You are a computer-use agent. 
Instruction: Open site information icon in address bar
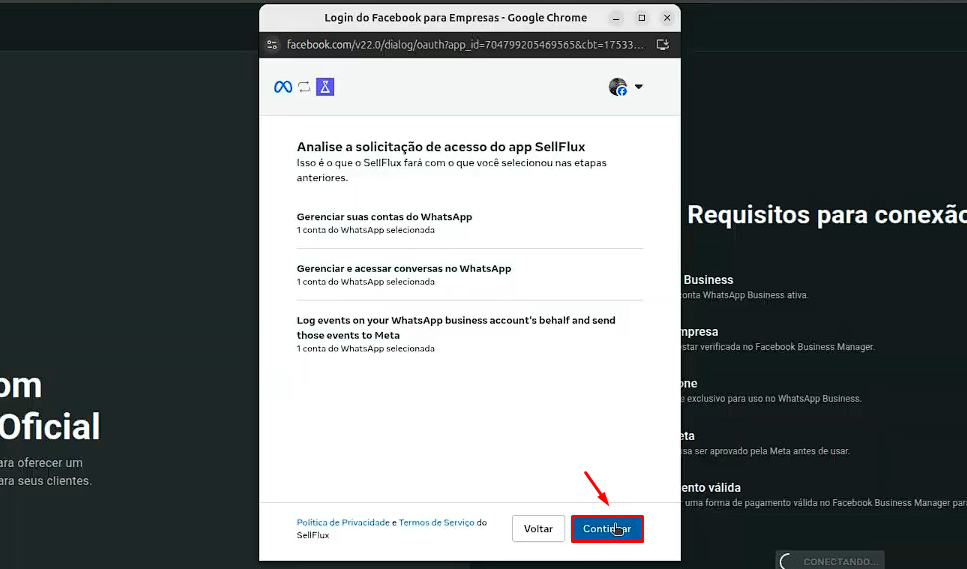pos(272,45)
